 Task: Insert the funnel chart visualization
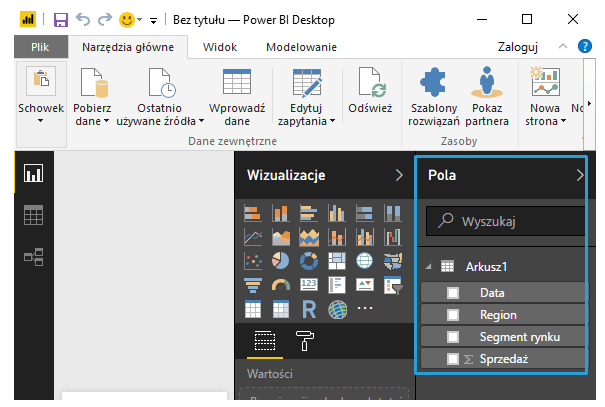tap(253, 285)
